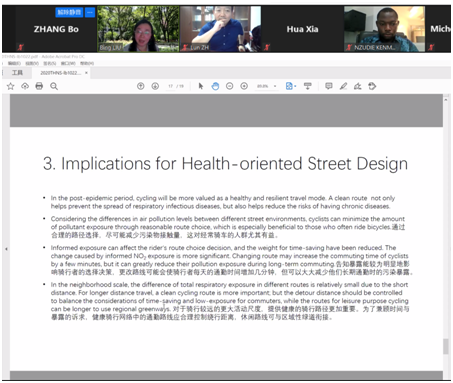The height and width of the screenshot is (383, 453).
Task: Click the read mode keyboard icon
Action: coord(308,86)
